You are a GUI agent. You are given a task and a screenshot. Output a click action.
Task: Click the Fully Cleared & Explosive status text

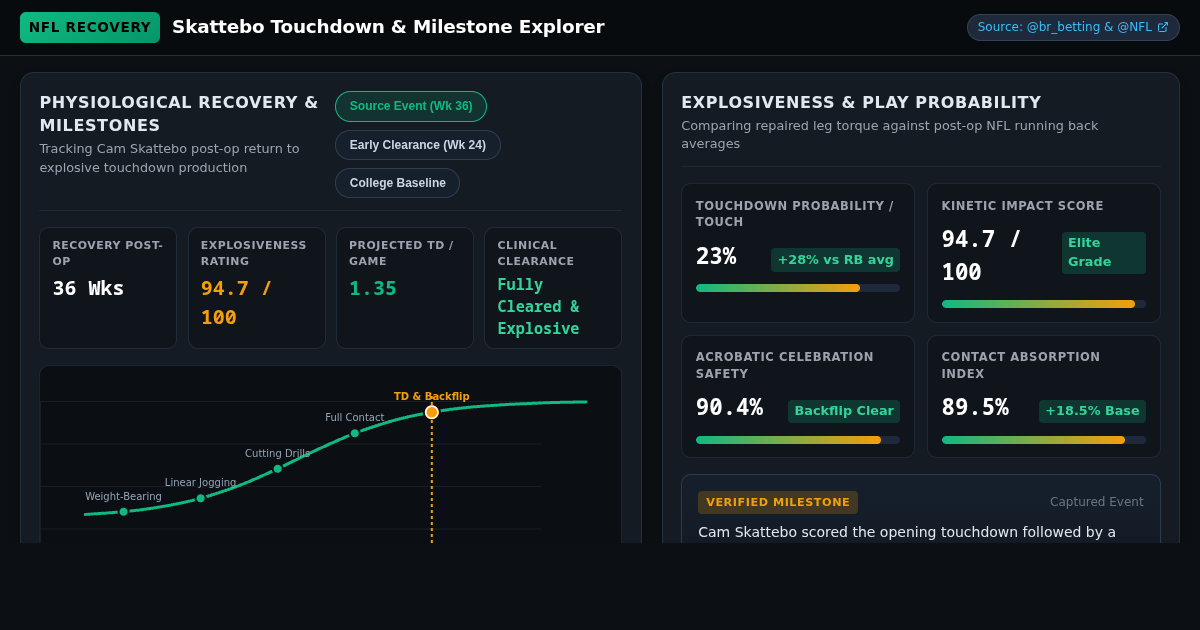point(538,307)
